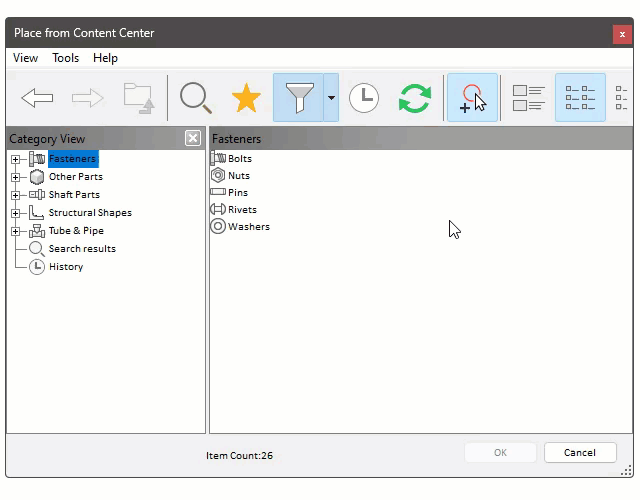
Task: Click the Tube & Pipe valve icon
Action: pyautogui.click(x=37, y=231)
